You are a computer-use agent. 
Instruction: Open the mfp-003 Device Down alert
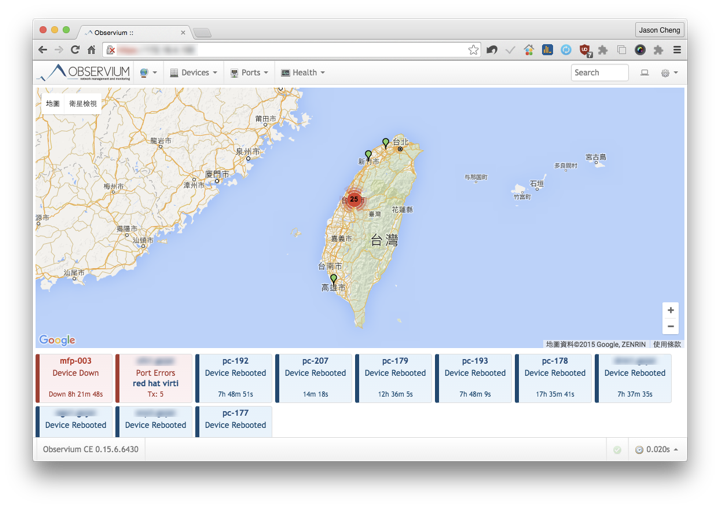(x=74, y=378)
